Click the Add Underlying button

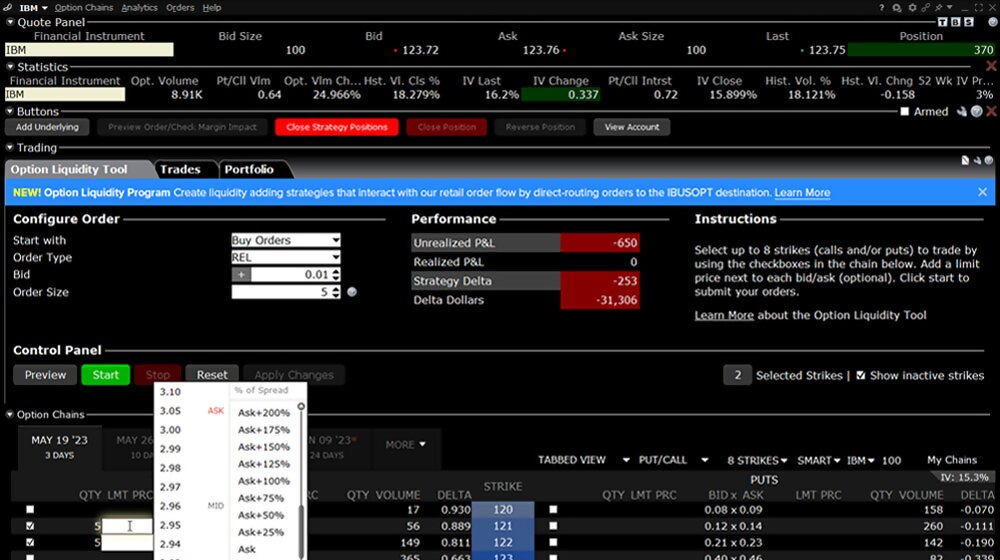(47, 127)
